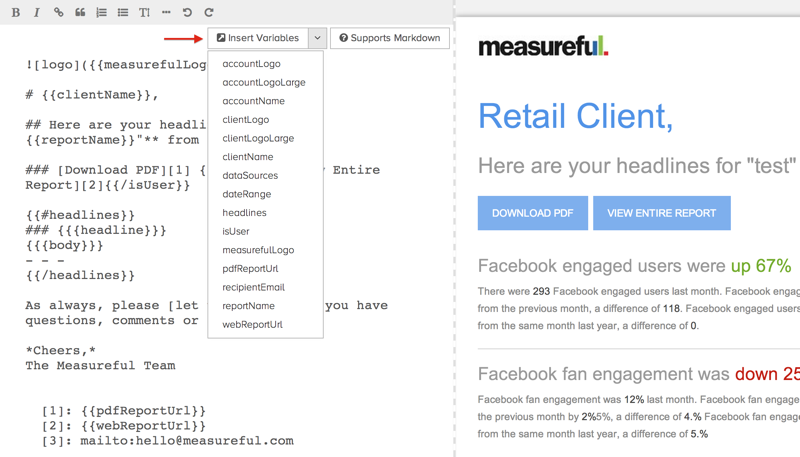
Task: Click the heading text size icon
Action: point(144,13)
